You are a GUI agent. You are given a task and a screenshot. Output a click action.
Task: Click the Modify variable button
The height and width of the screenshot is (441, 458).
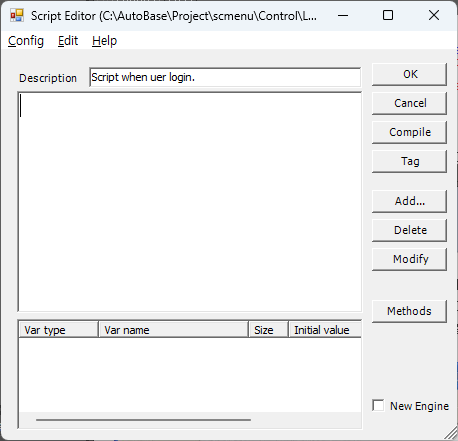(409, 259)
